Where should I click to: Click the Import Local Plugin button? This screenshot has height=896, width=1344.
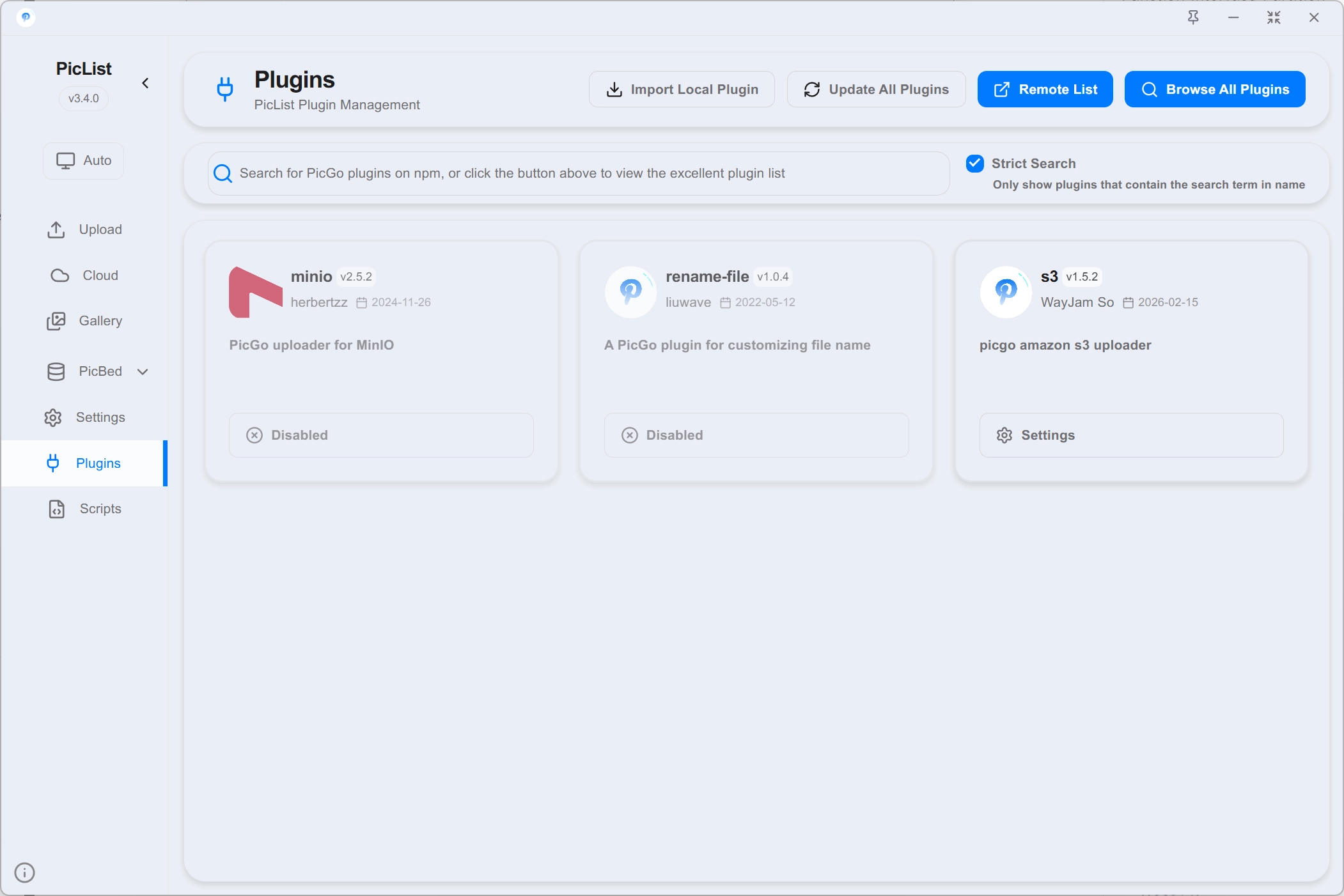point(682,89)
